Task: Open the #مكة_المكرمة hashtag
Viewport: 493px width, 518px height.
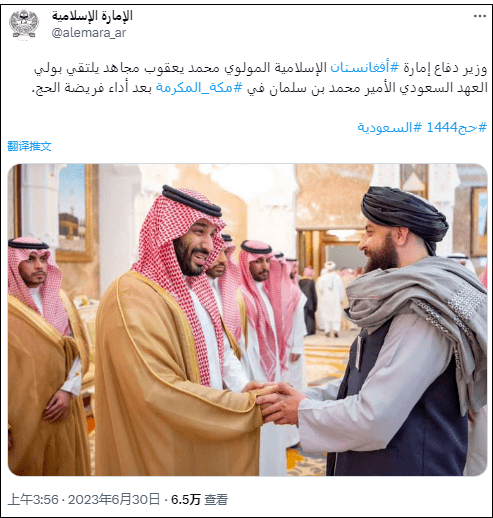Action: pos(199,88)
